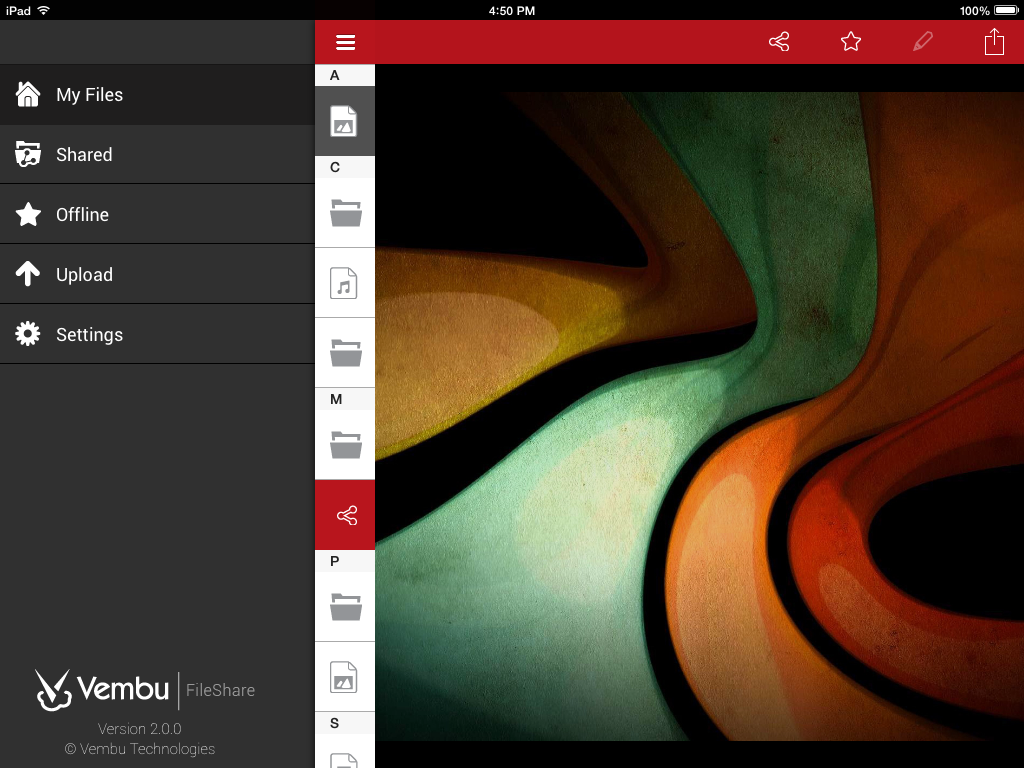Select the image file under section A
This screenshot has height=768, width=1024.
344,121
